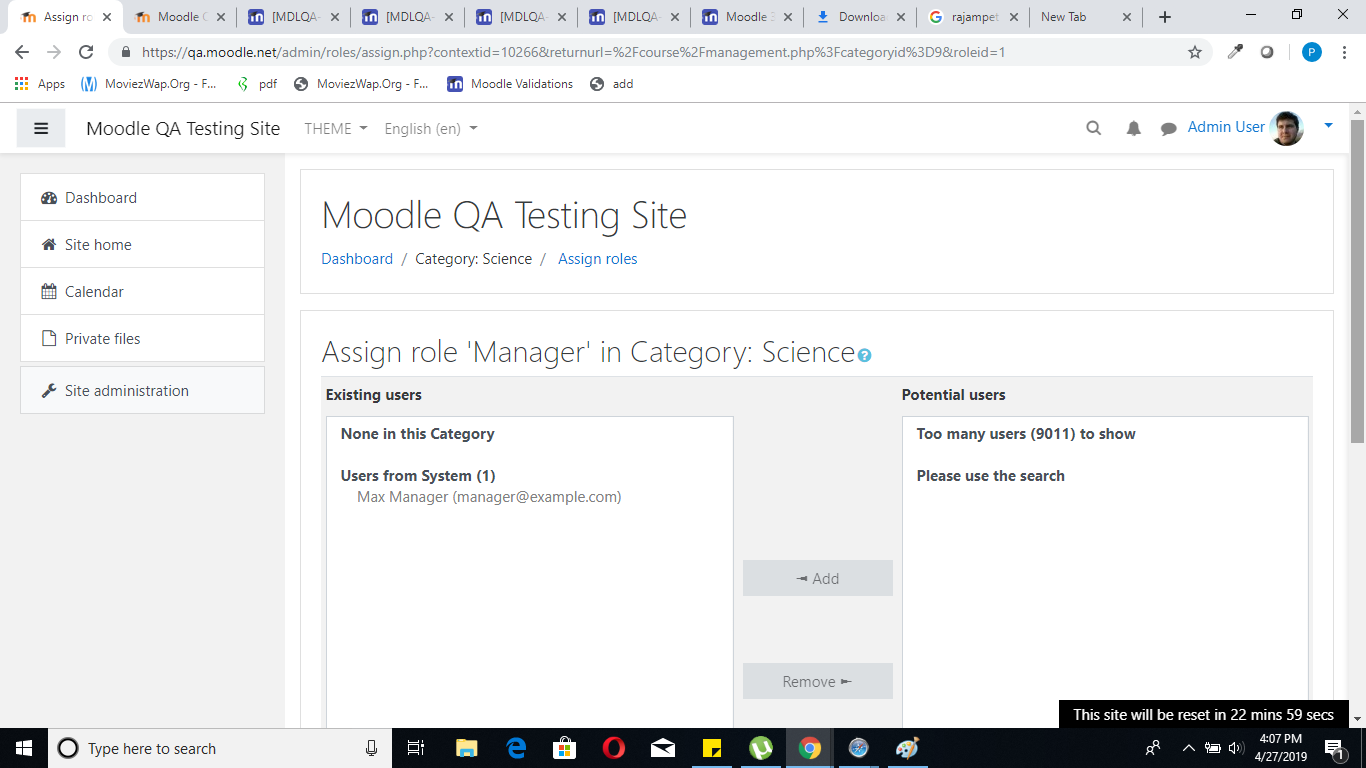
Task: Open the Apps bookmarks shortcut
Action: click(40, 84)
